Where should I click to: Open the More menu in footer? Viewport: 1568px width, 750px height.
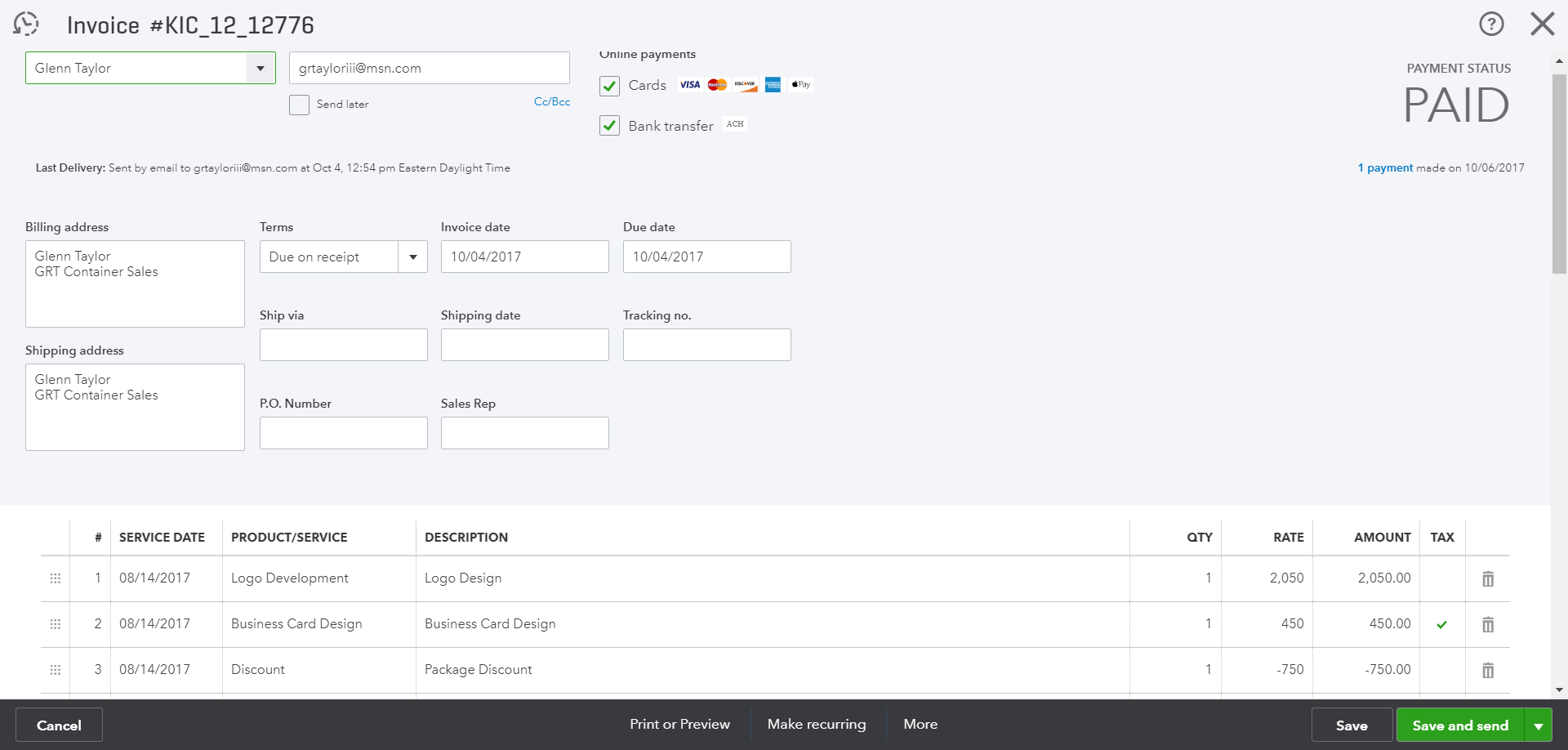tap(920, 725)
